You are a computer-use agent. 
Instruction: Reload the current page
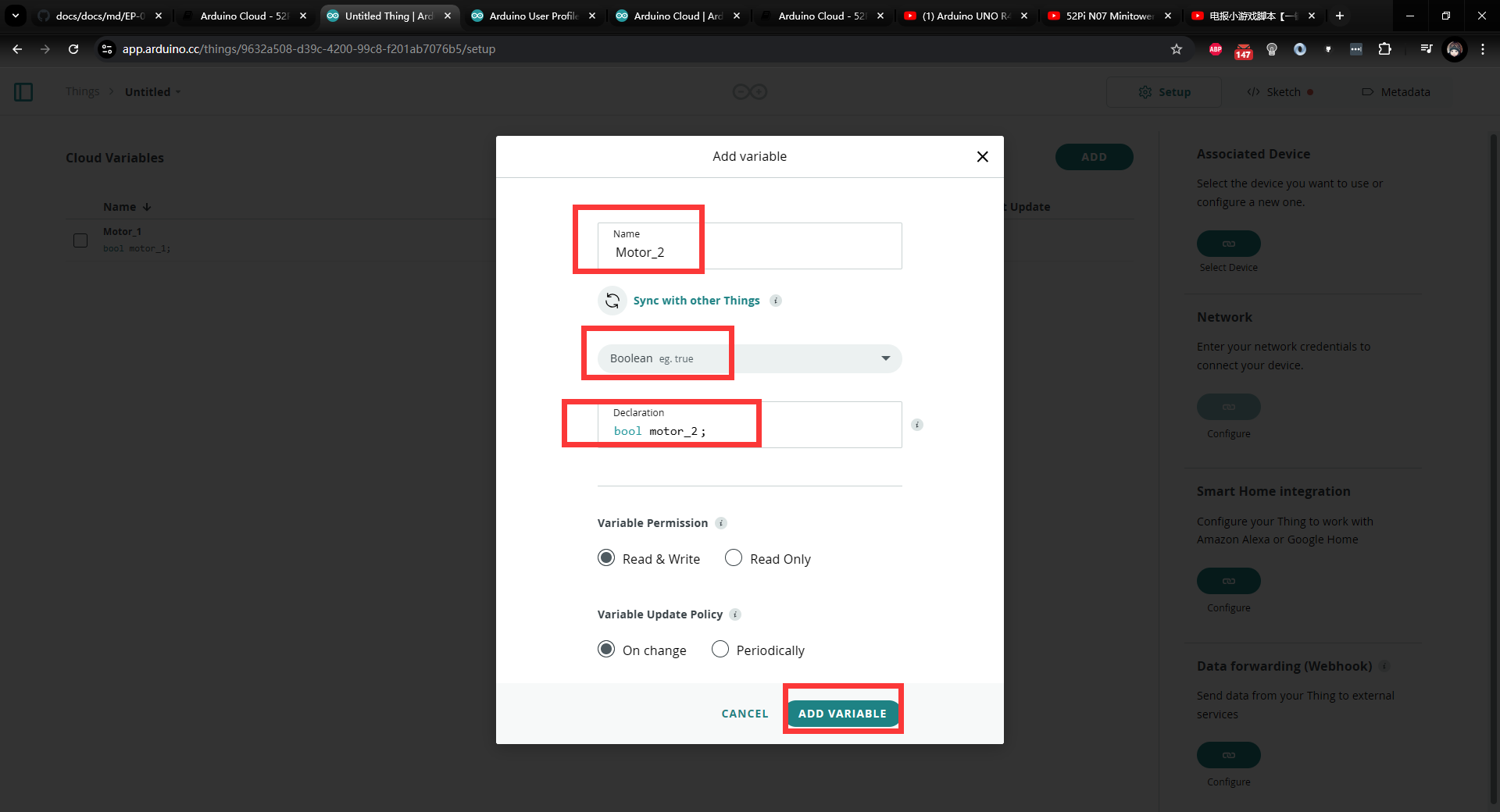pyautogui.click(x=73, y=49)
